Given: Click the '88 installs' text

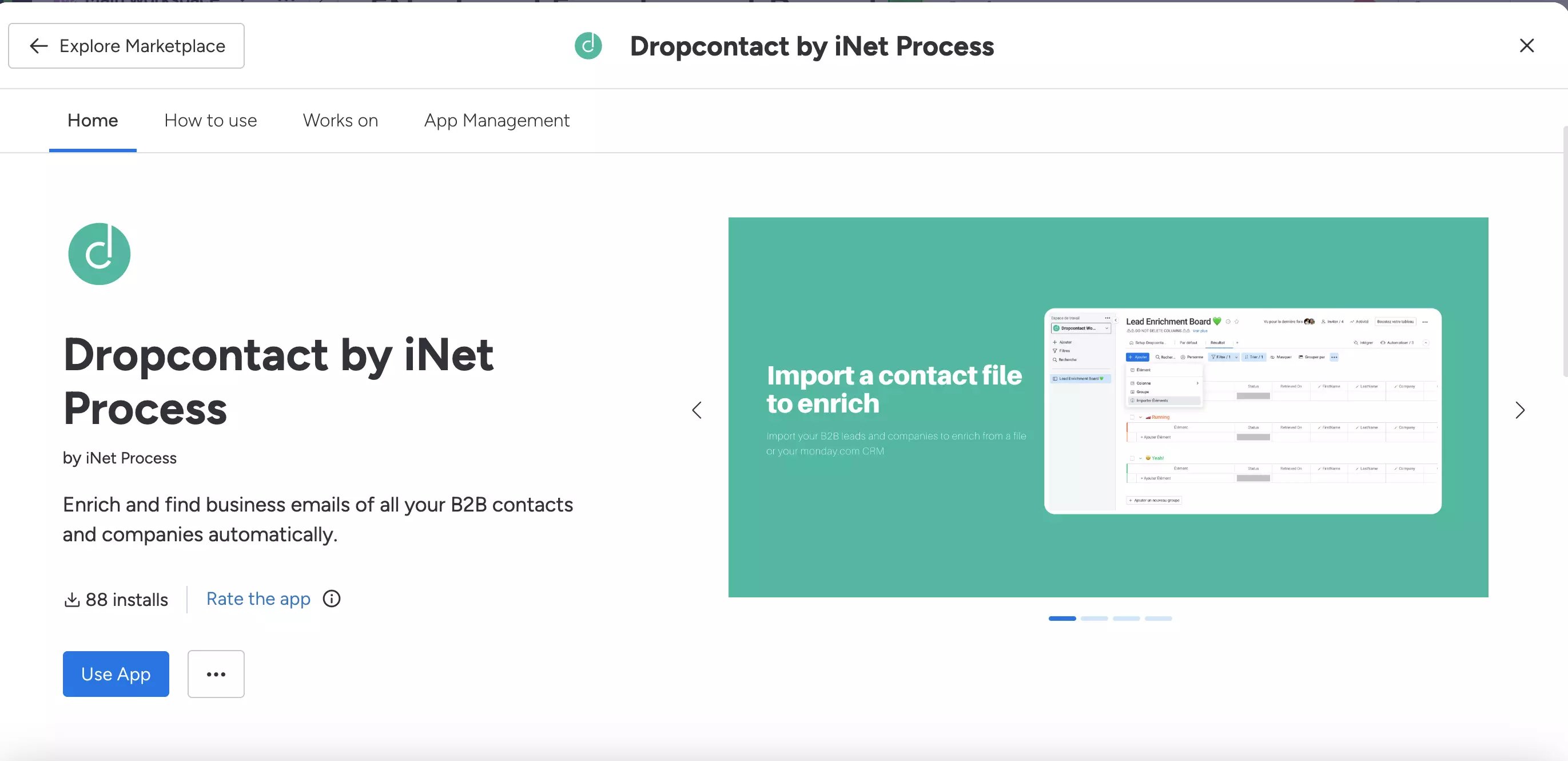Looking at the screenshot, I should (x=126, y=600).
